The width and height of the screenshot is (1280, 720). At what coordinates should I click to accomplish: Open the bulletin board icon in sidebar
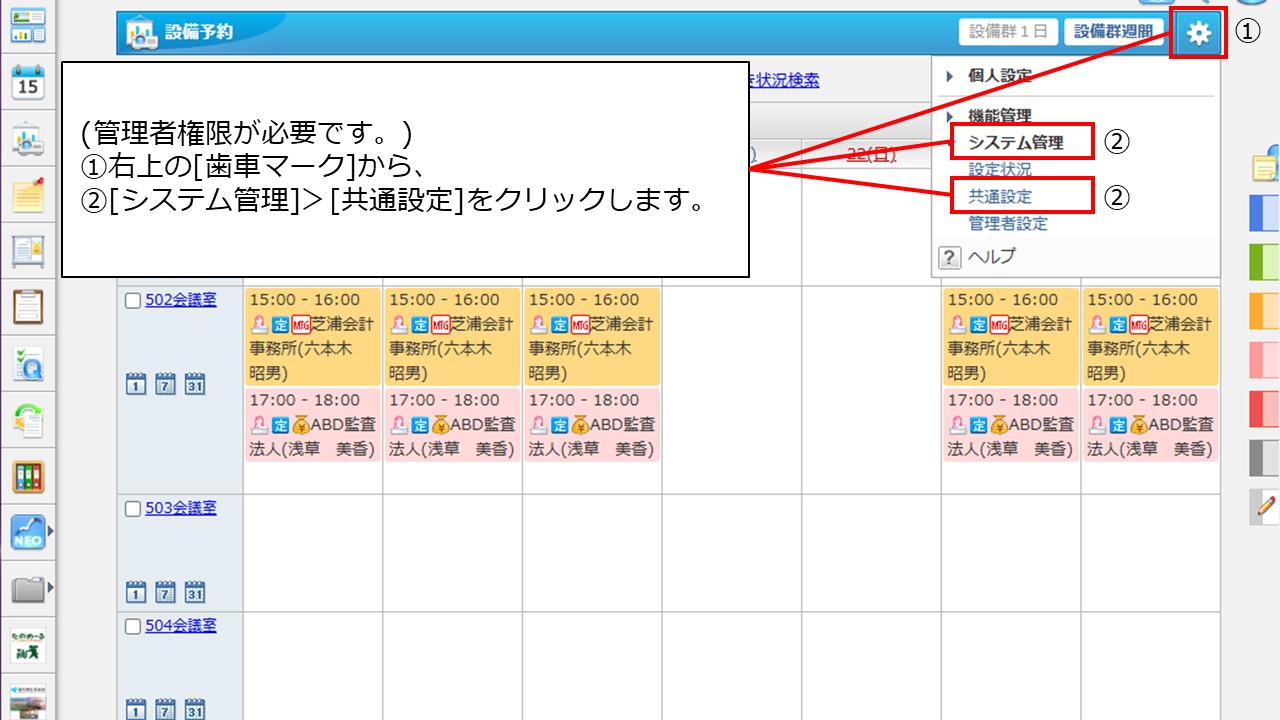(x=29, y=251)
